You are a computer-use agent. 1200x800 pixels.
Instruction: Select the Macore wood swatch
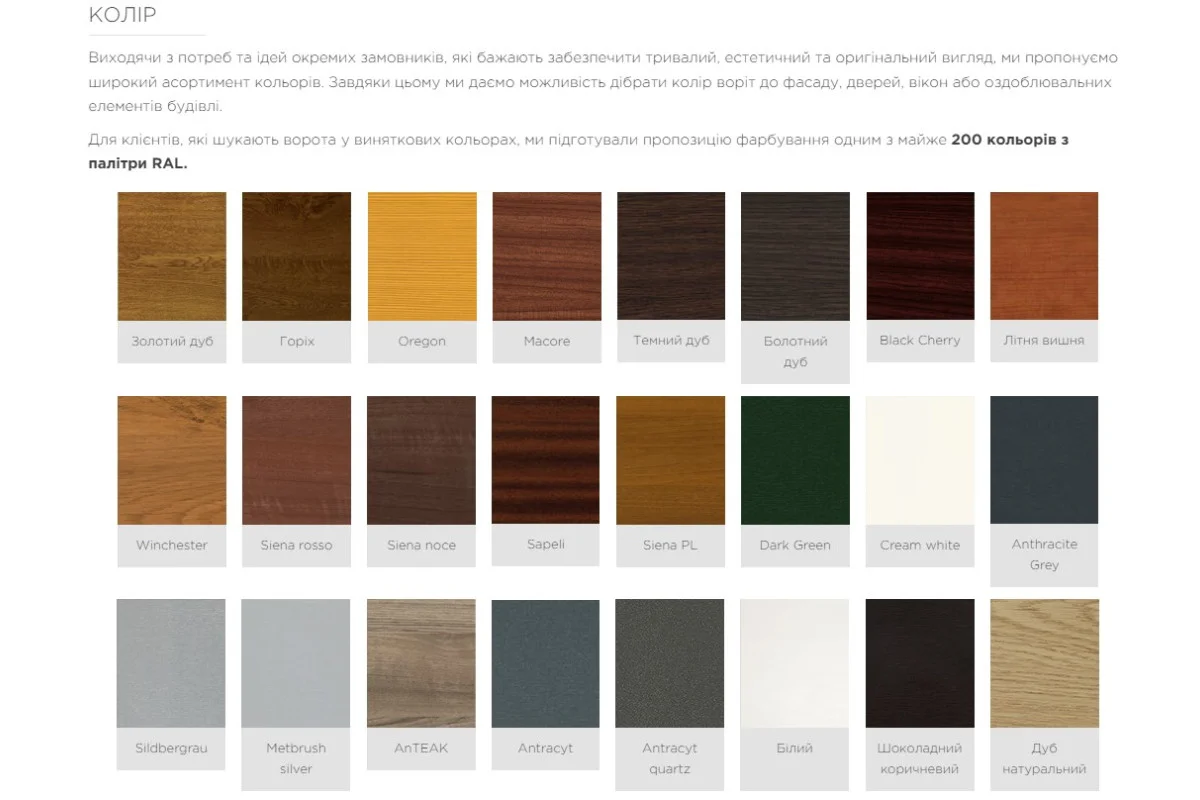[x=546, y=256]
